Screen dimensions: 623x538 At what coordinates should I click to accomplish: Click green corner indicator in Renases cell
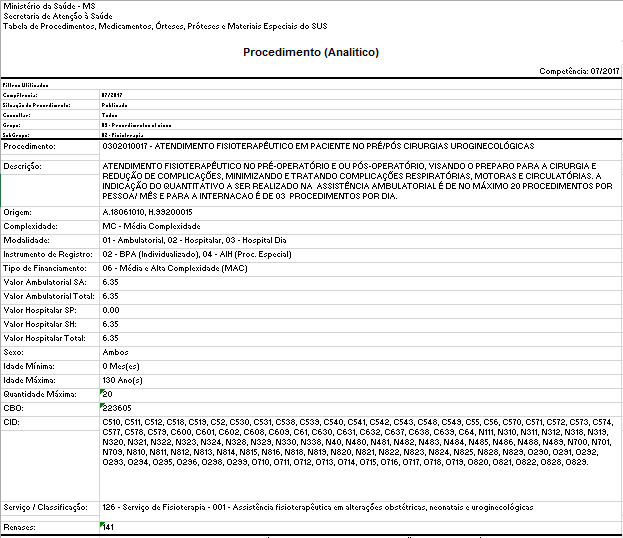tap(104, 523)
